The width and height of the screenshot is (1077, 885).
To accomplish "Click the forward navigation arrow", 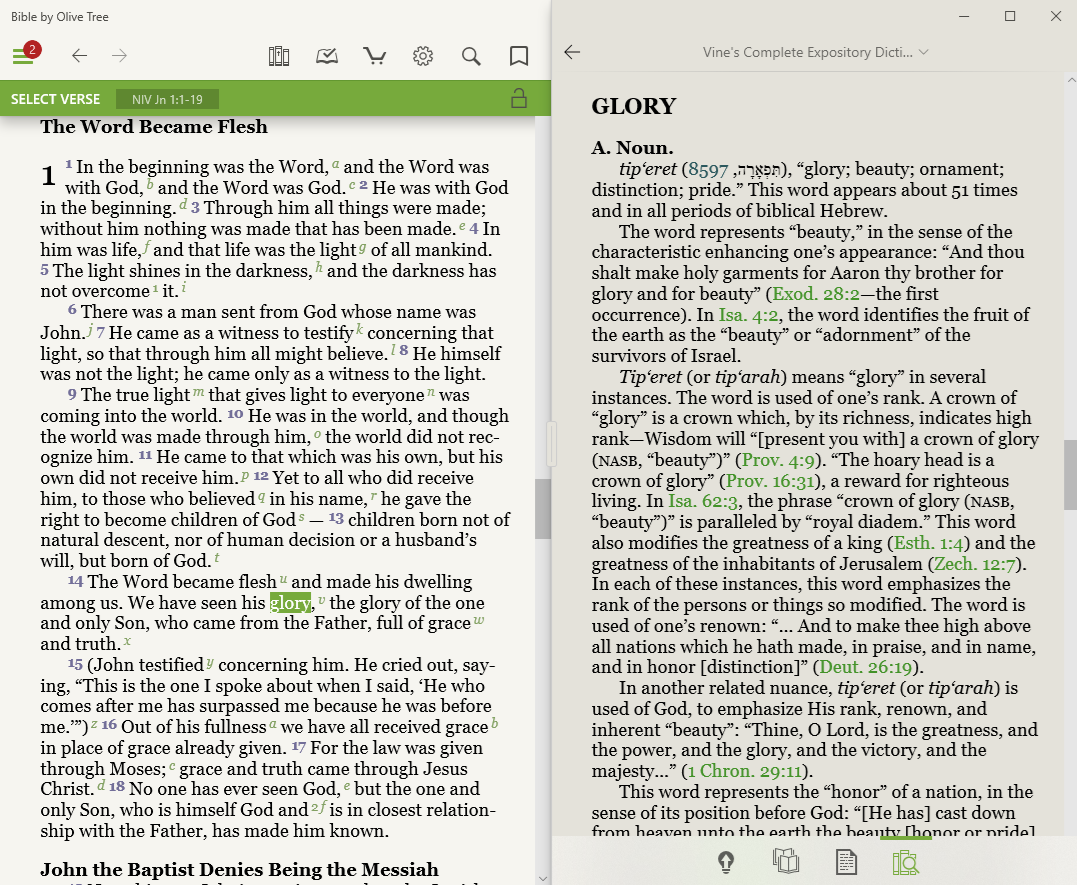I will coord(120,56).
